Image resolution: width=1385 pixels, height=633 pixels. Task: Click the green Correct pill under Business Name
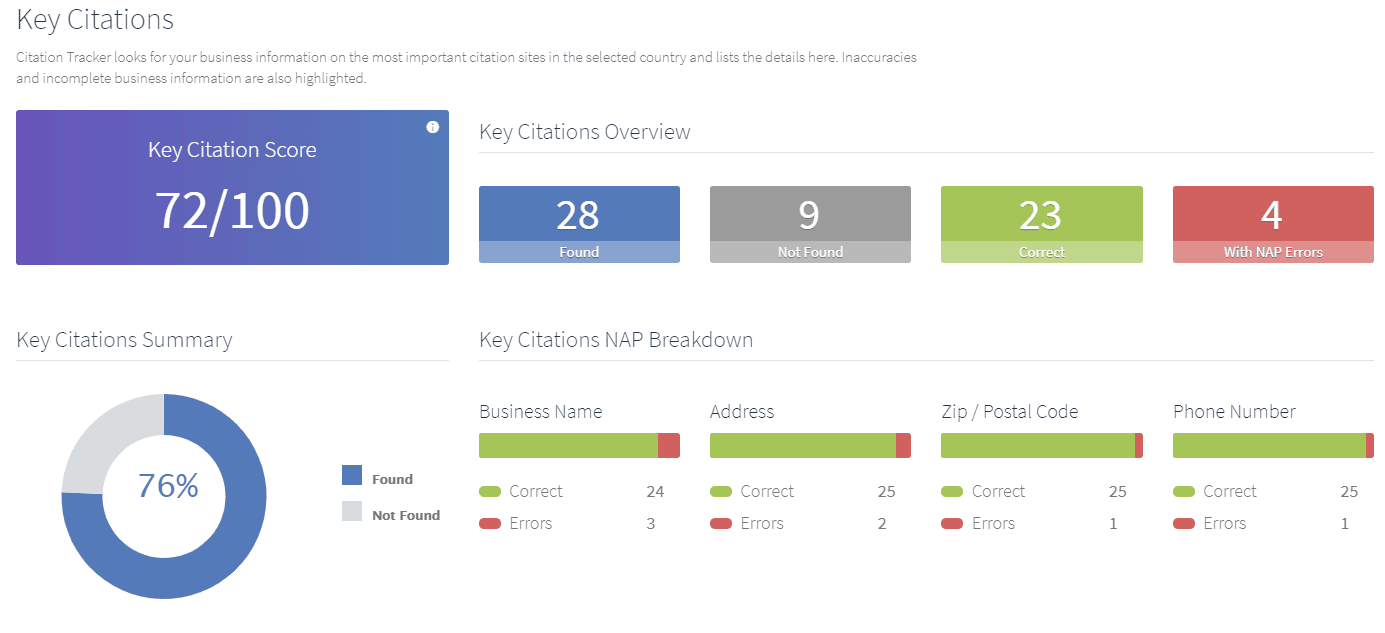[x=490, y=492]
